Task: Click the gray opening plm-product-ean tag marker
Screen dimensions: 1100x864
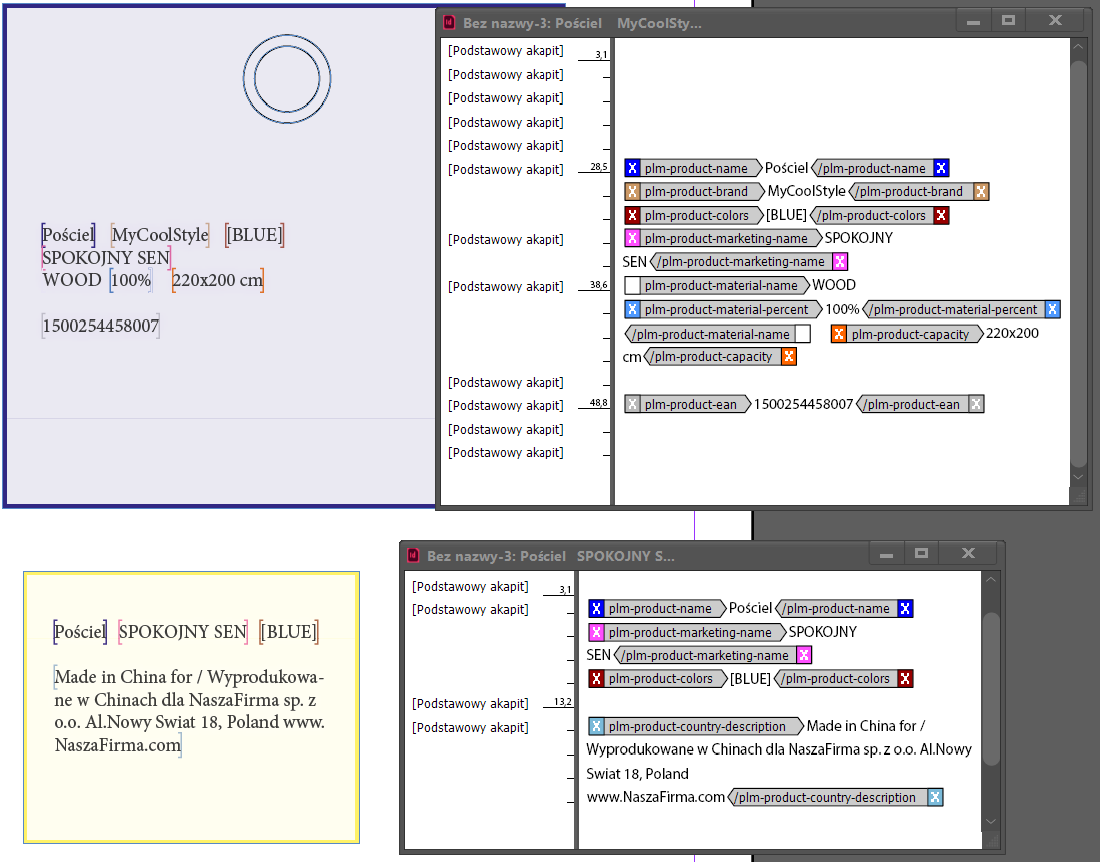Action: click(x=688, y=404)
